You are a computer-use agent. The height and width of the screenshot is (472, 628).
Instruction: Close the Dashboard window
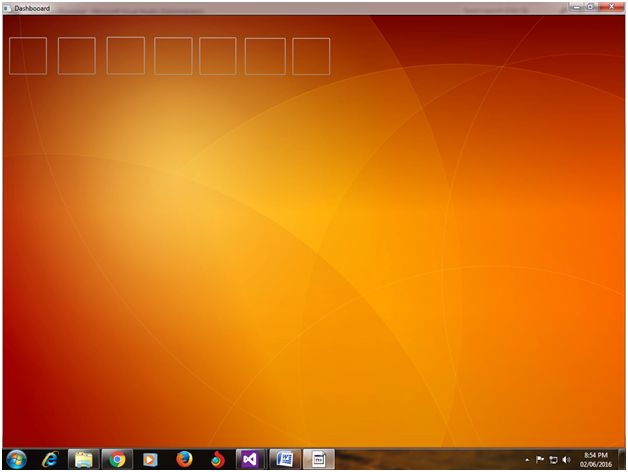(611, 7)
